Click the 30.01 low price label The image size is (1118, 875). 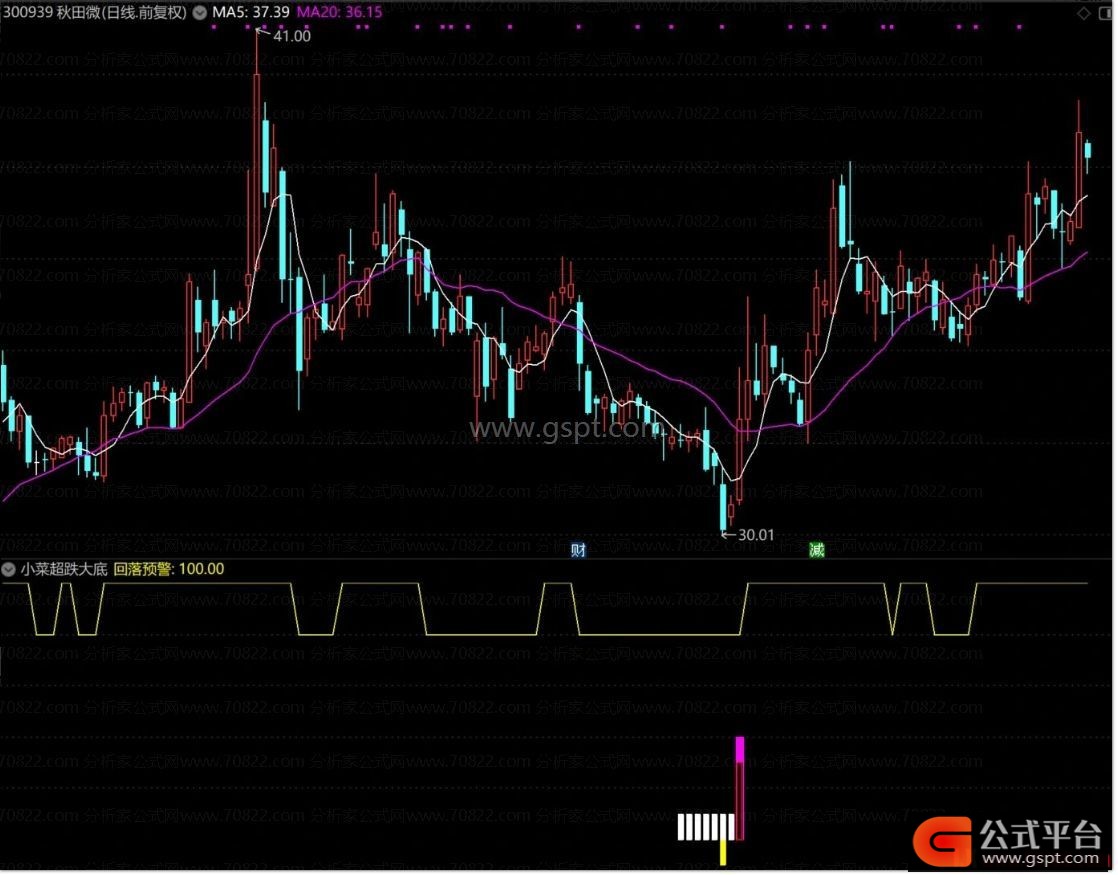point(755,534)
